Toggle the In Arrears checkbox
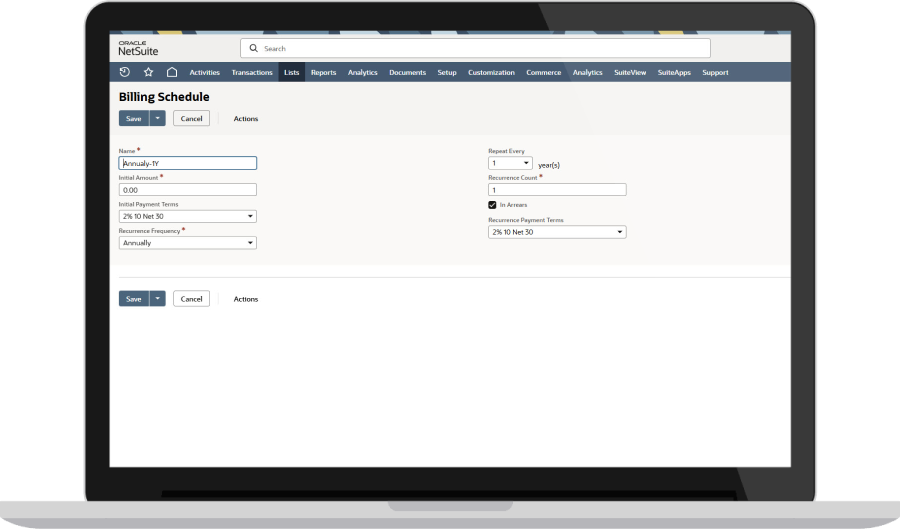900x529 pixels. 492,204
